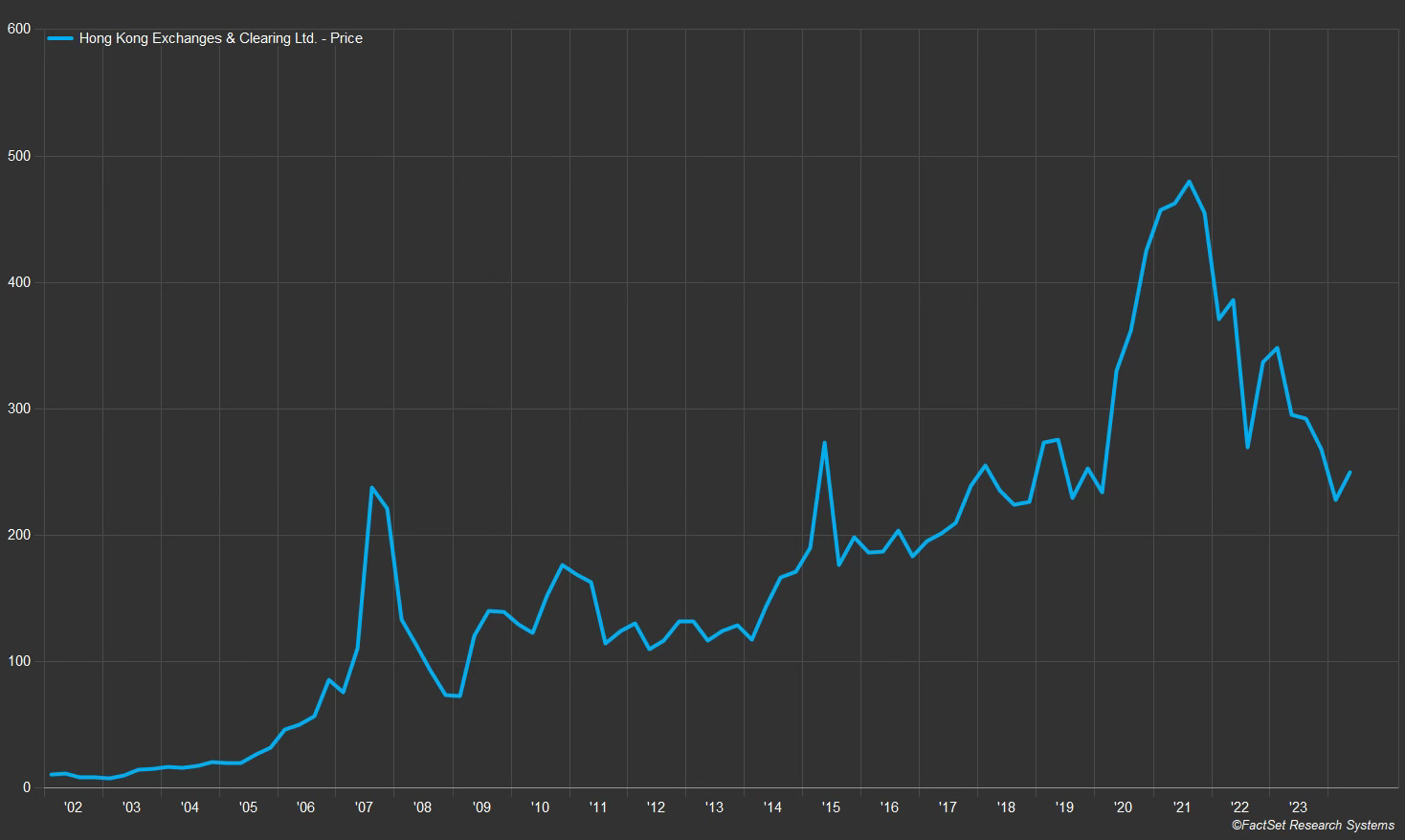The width and height of the screenshot is (1405, 840).
Task: Click the '06 x-axis year label
Action: pyautogui.click(x=305, y=807)
